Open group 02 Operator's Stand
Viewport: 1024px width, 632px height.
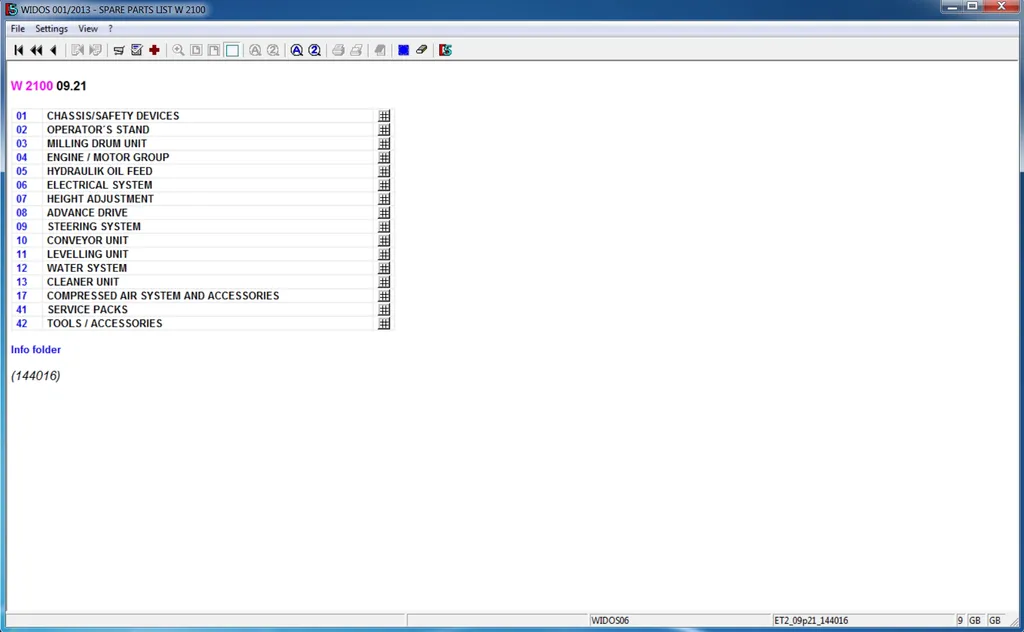(x=22, y=130)
